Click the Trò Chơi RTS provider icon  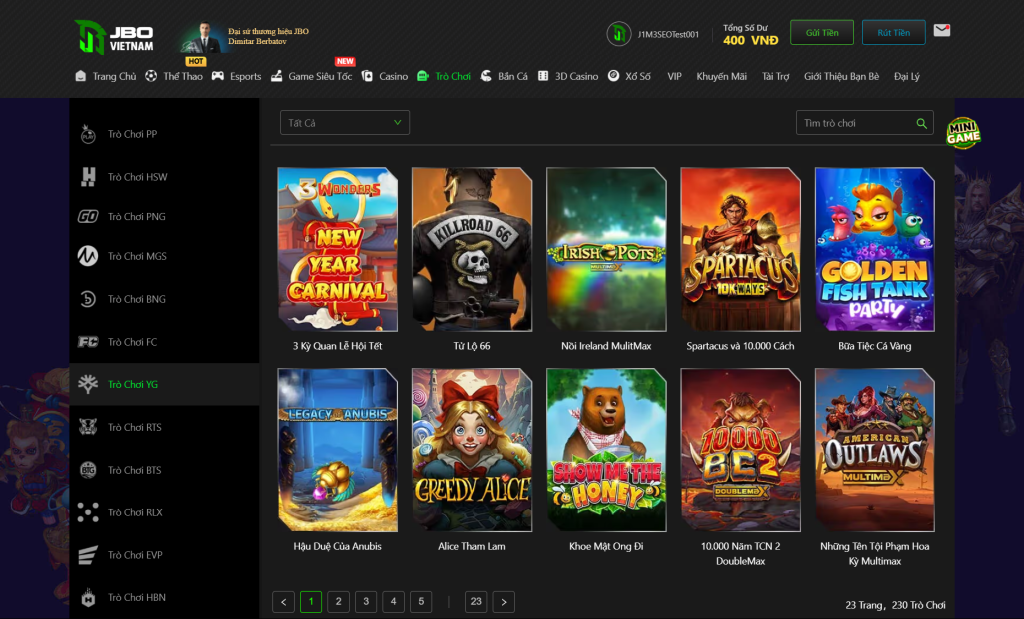(88, 427)
